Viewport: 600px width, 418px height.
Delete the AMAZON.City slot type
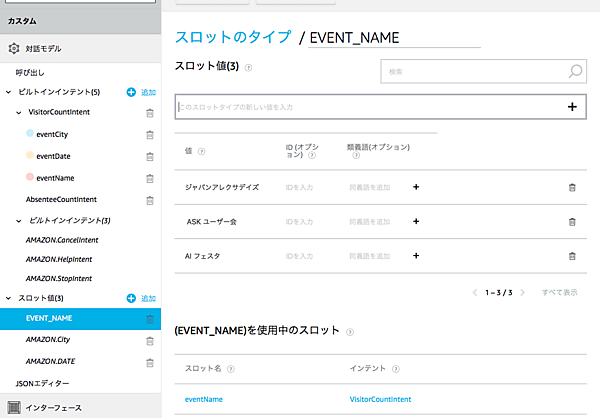(149, 341)
